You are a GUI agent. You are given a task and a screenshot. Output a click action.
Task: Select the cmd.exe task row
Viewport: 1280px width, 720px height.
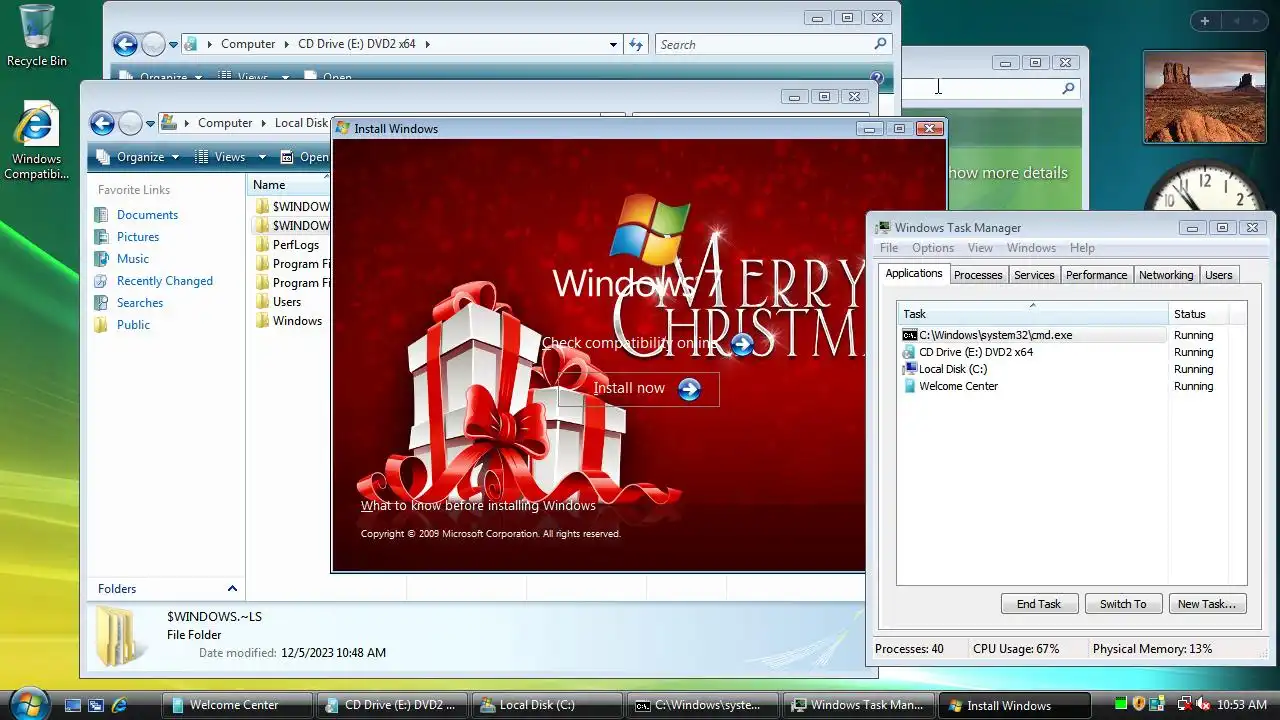click(1033, 335)
